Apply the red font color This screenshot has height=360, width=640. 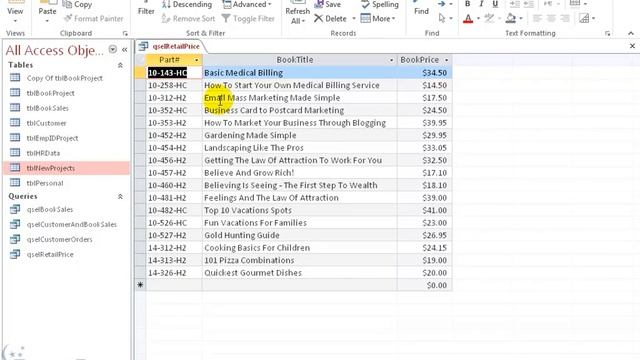click(x=468, y=18)
